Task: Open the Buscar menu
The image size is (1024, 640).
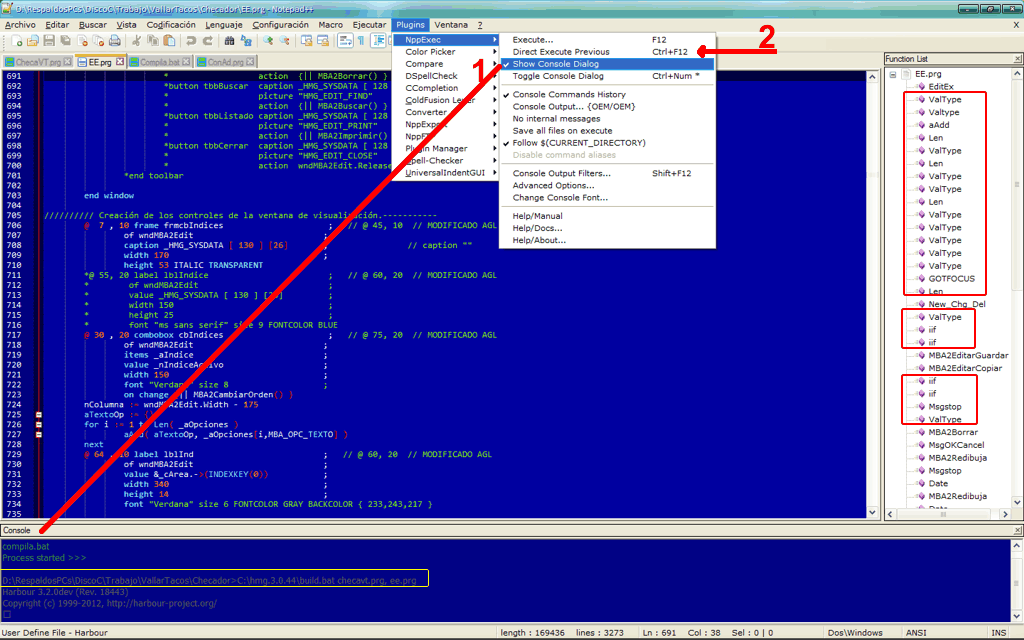Action: (93, 25)
